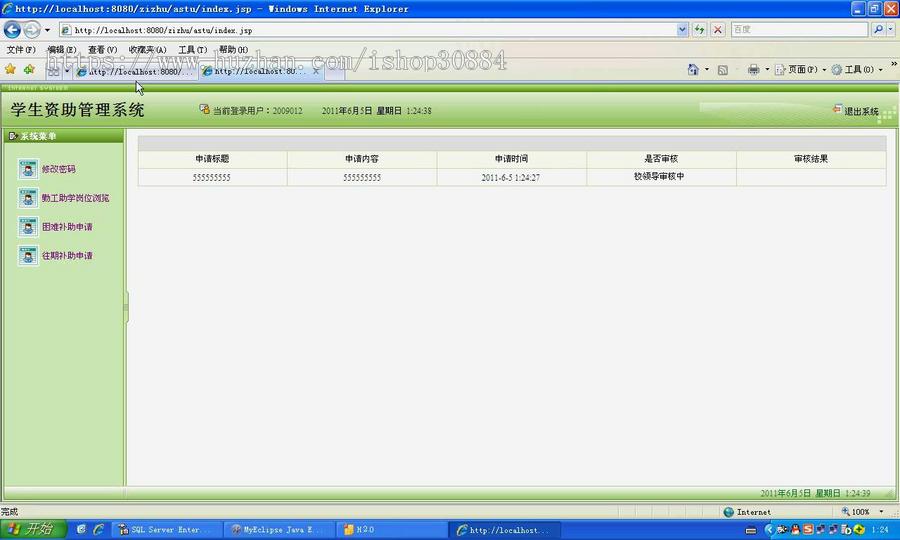This screenshot has height=540, width=900.
Task: Click the 勤工助学岗位浏览 sidebar icon
Action: click(28, 198)
